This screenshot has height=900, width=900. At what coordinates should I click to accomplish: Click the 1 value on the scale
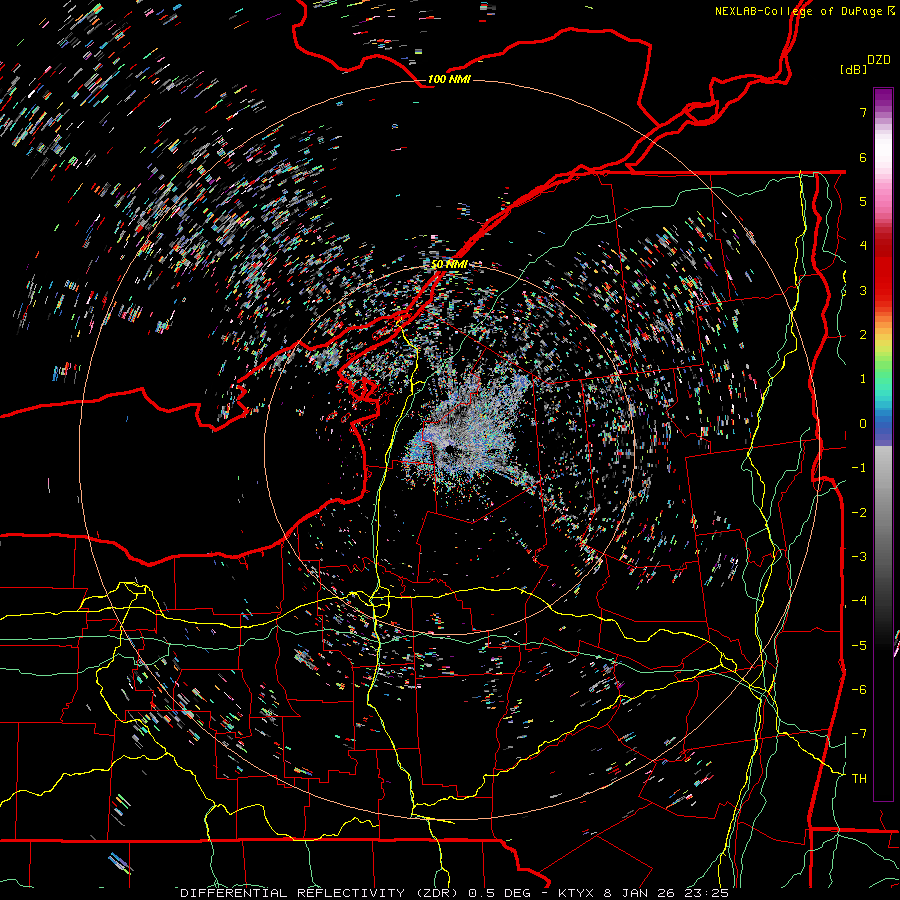tap(863, 379)
